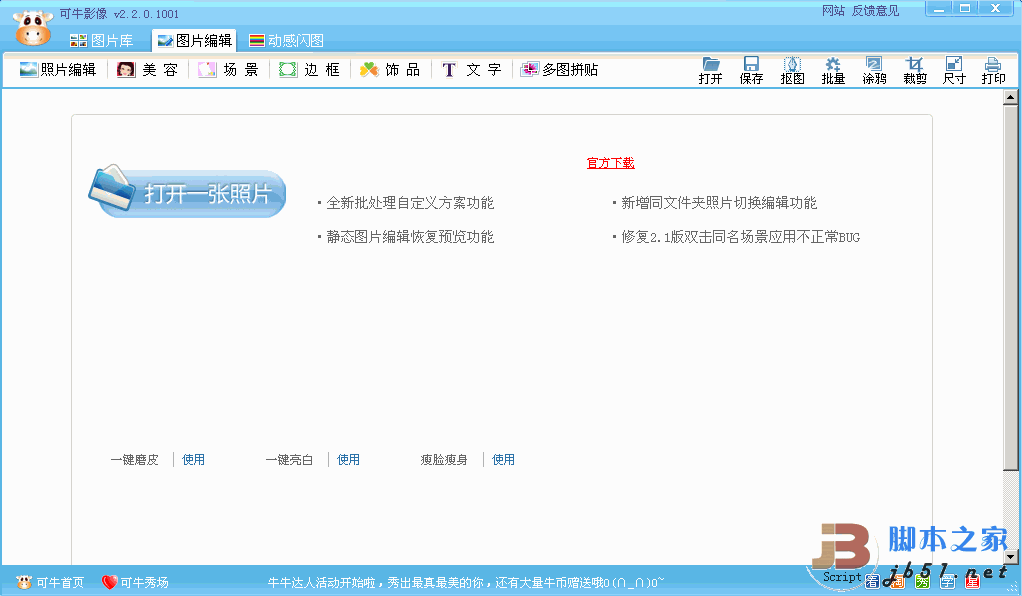Click the 打印 print icon

tap(993, 70)
